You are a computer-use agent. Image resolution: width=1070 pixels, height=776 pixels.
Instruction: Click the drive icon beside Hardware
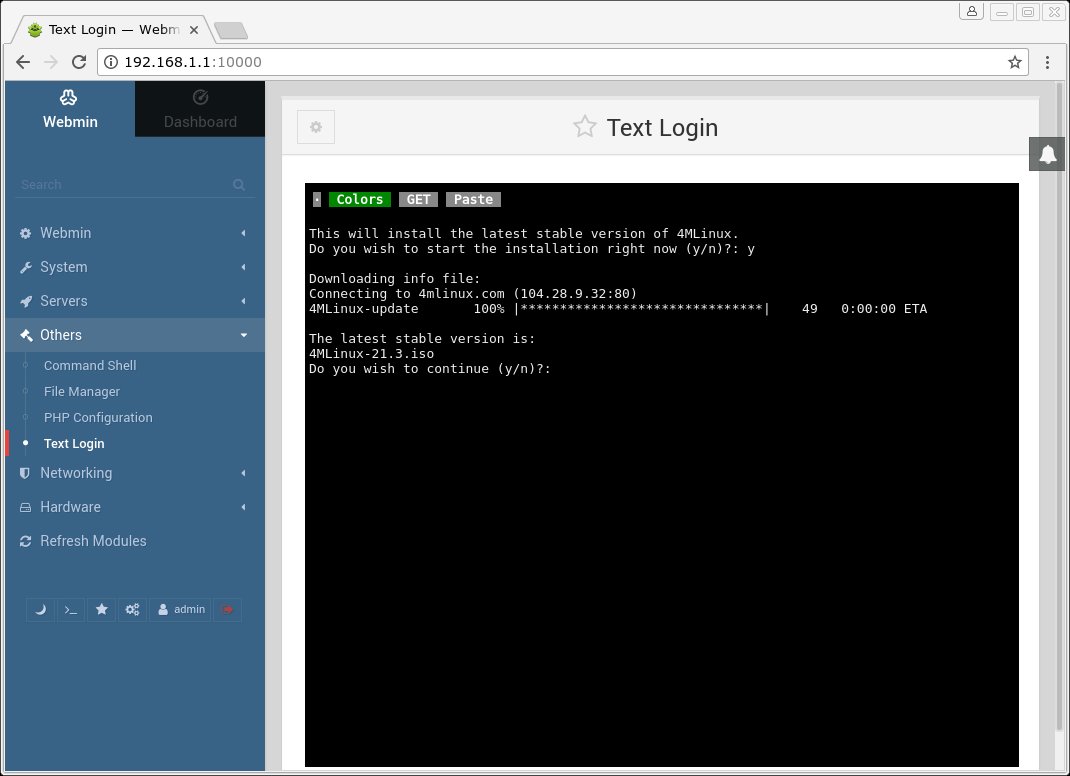coord(25,507)
